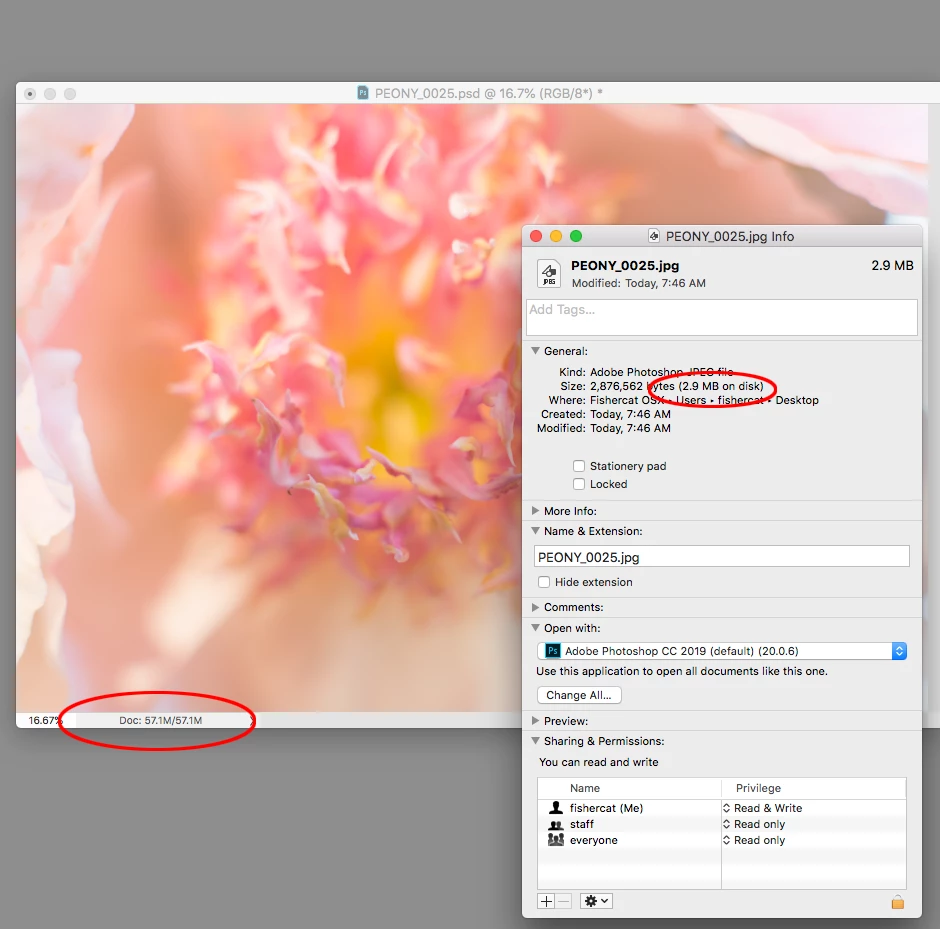Expand the Preview section
Viewport: 940px width, 929px height.
[535, 720]
